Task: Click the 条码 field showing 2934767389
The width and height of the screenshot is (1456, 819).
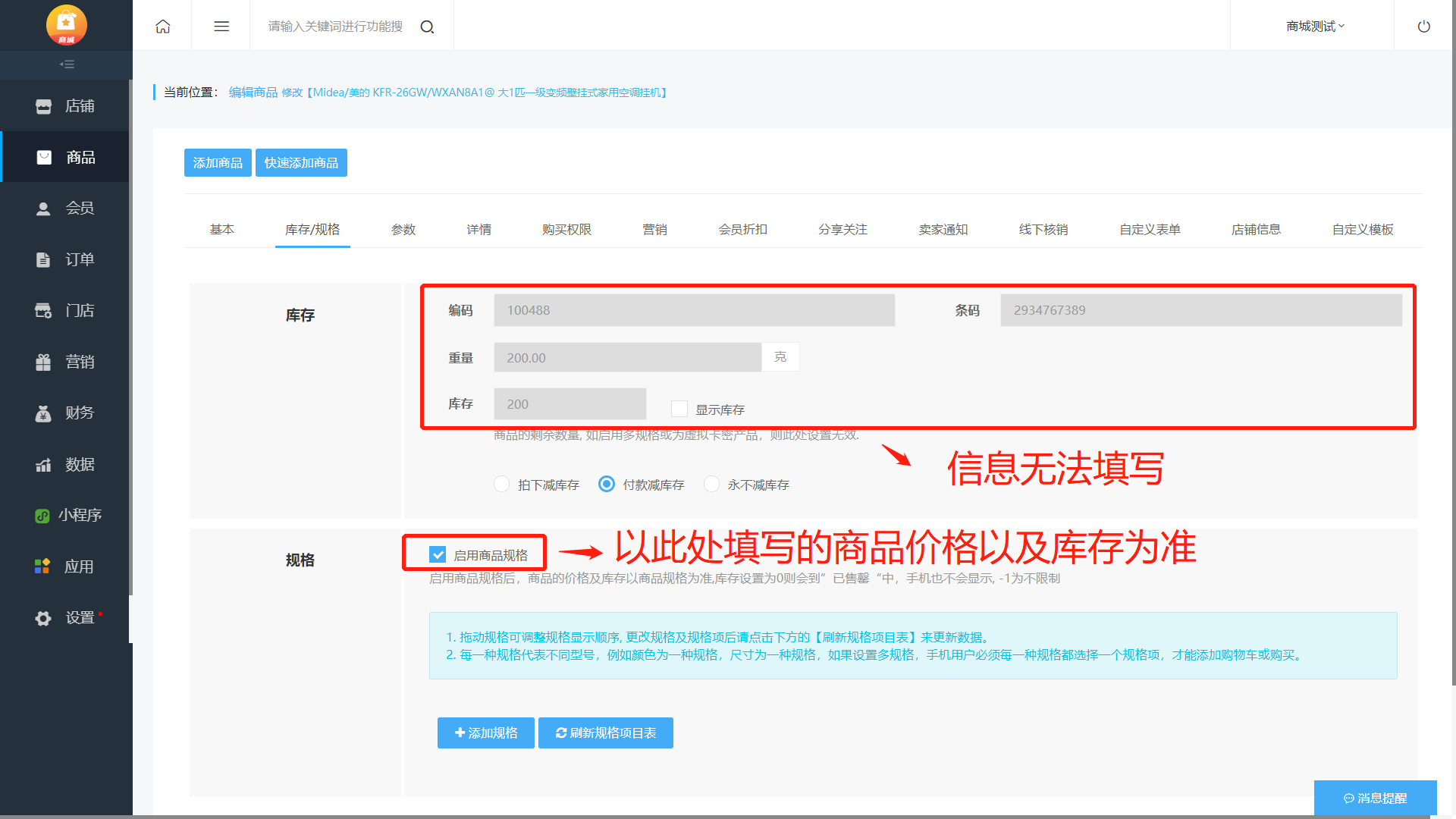Action: 1201,310
